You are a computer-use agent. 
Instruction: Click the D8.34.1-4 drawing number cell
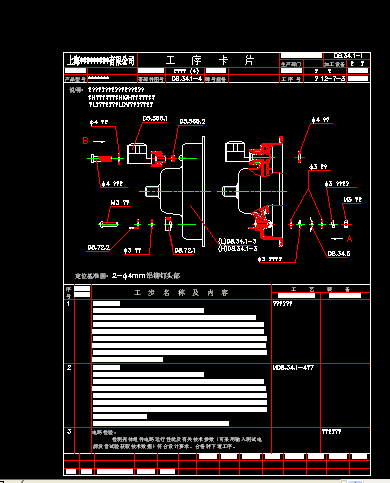(x=187, y=79)
